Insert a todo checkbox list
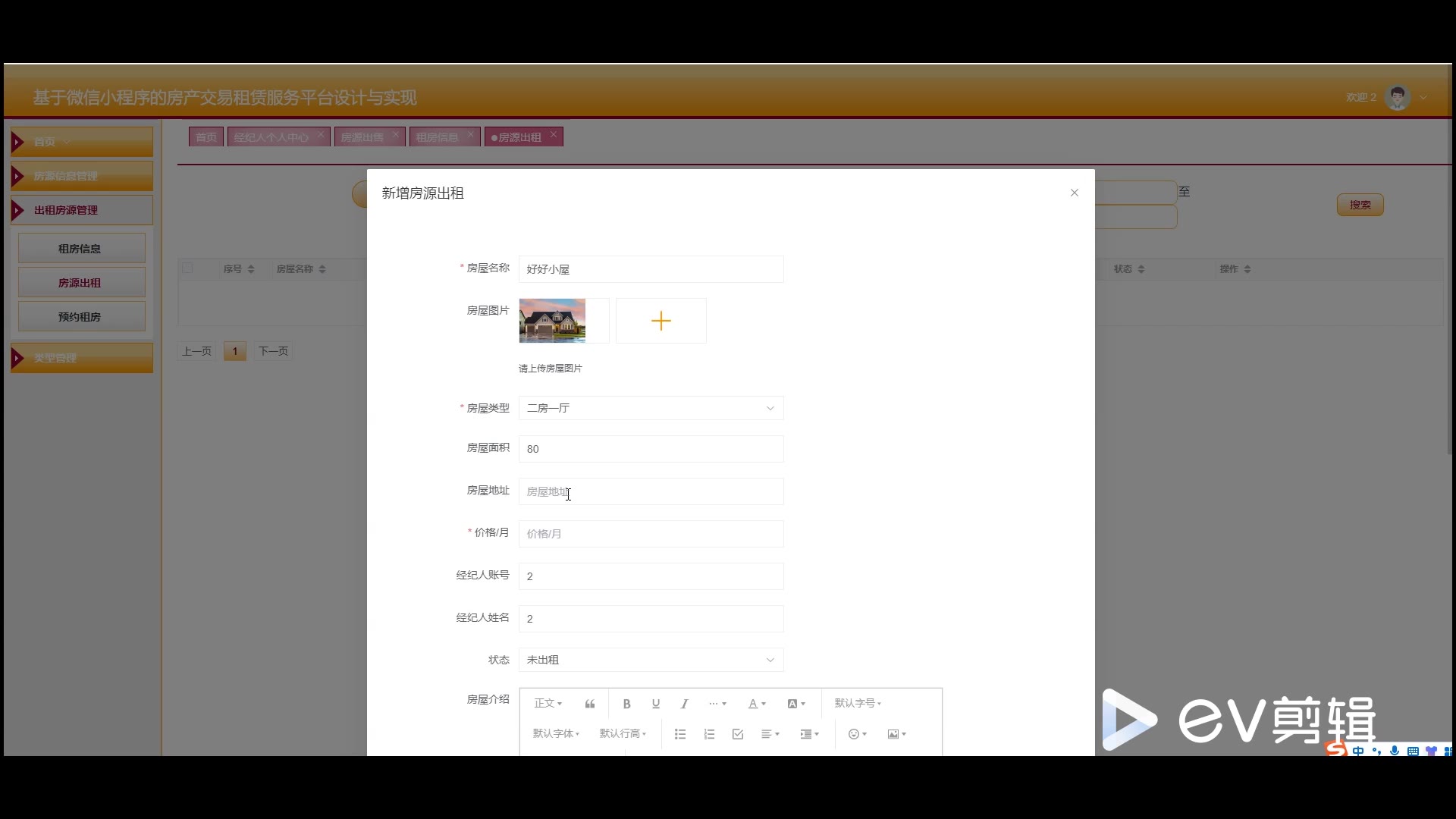This screenshot has width=1456, height=819. coord(738,734)
